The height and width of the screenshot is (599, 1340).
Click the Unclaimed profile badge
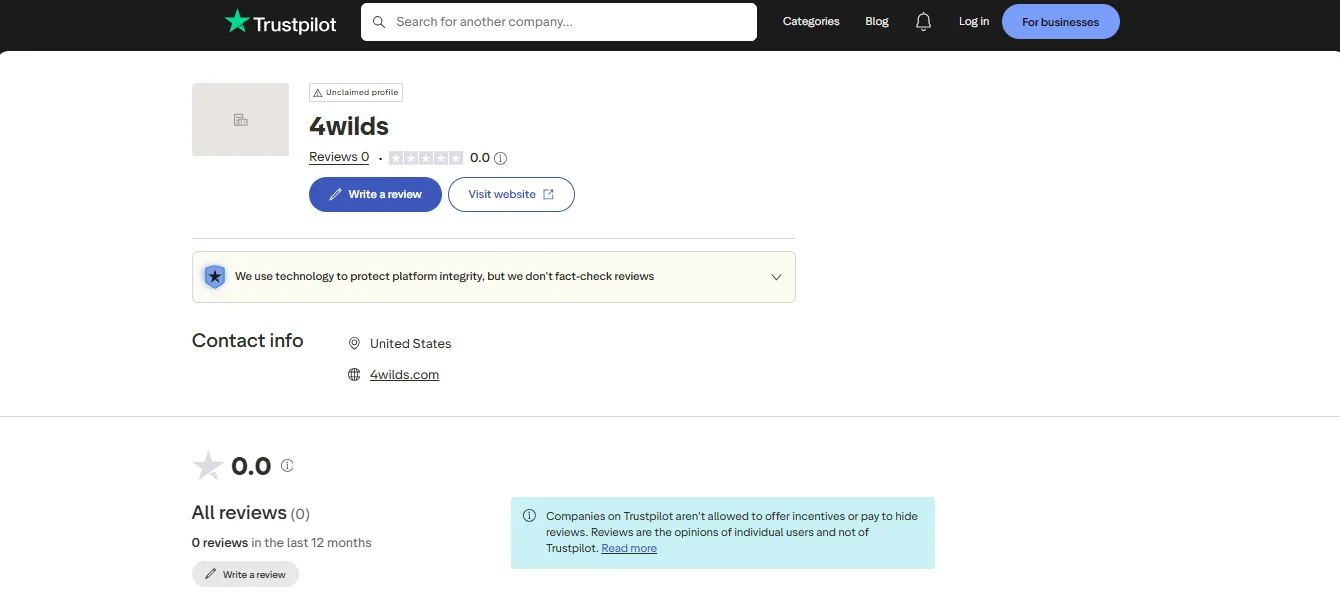[x=356, y=92]
